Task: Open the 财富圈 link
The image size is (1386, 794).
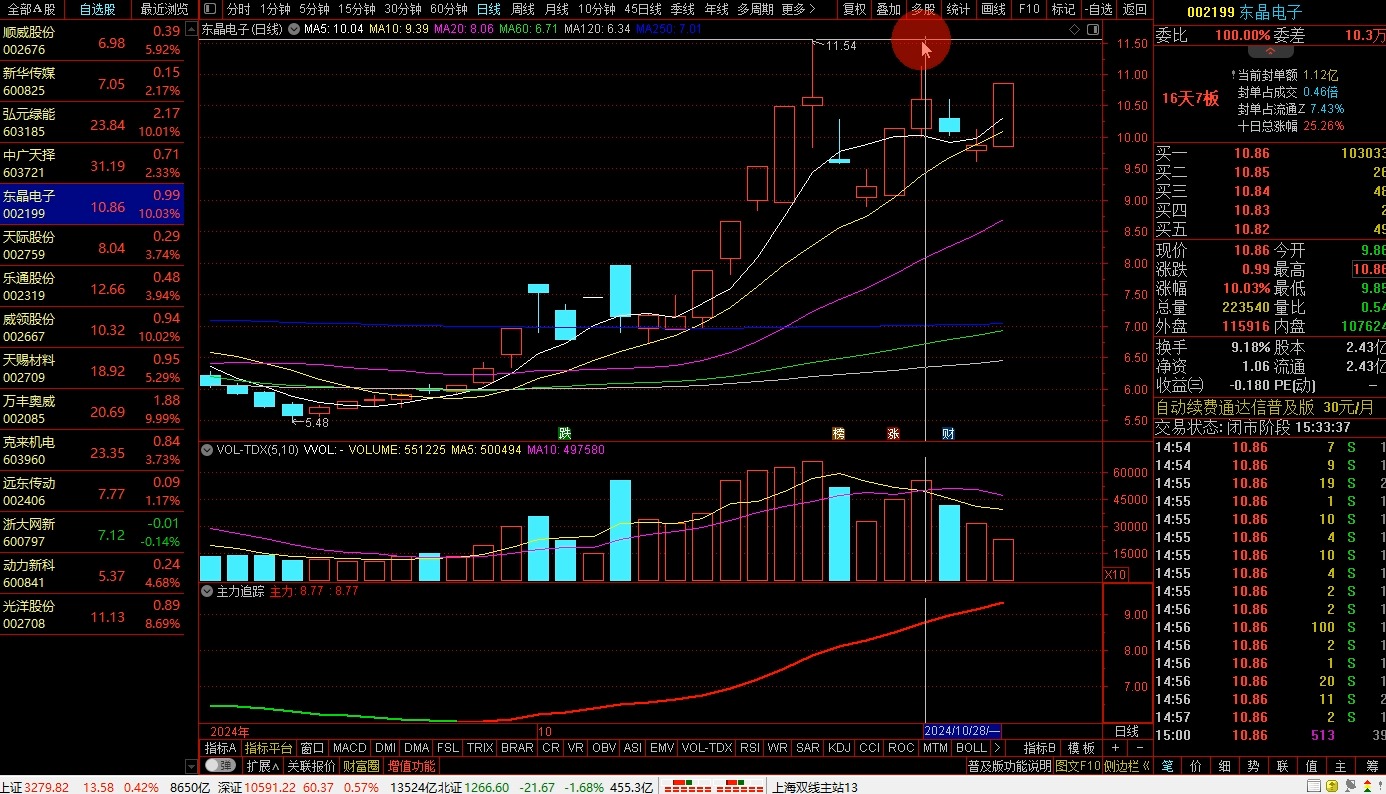Action: pos(361,766)
